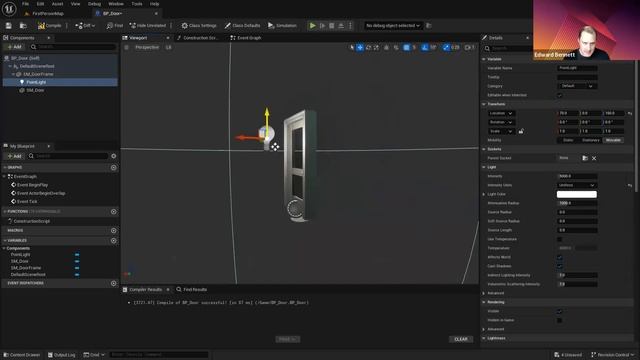Click the Unreal Engine logo icon
The width and height of the screenshot is (640, 360).
pos(9,8)
